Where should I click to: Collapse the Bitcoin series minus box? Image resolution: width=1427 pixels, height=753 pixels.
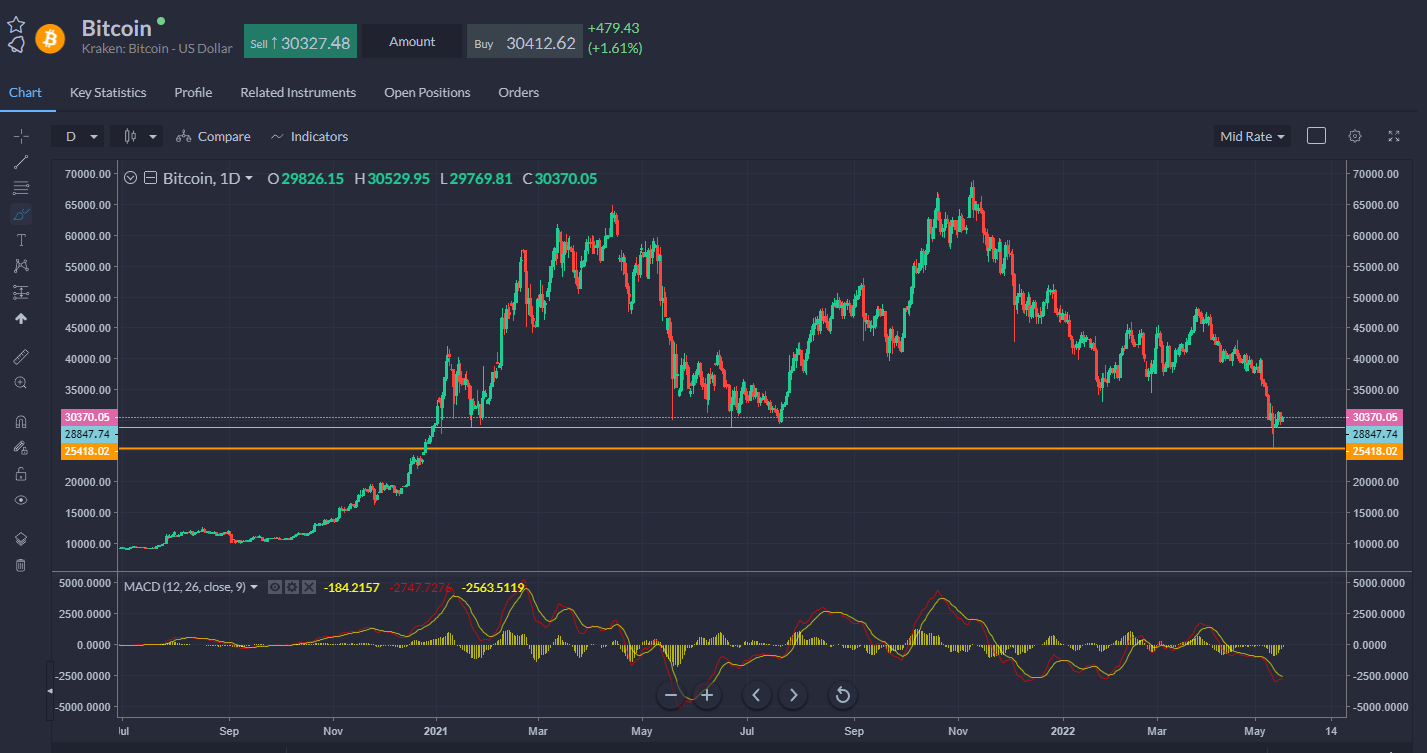(x=150, y=179)
